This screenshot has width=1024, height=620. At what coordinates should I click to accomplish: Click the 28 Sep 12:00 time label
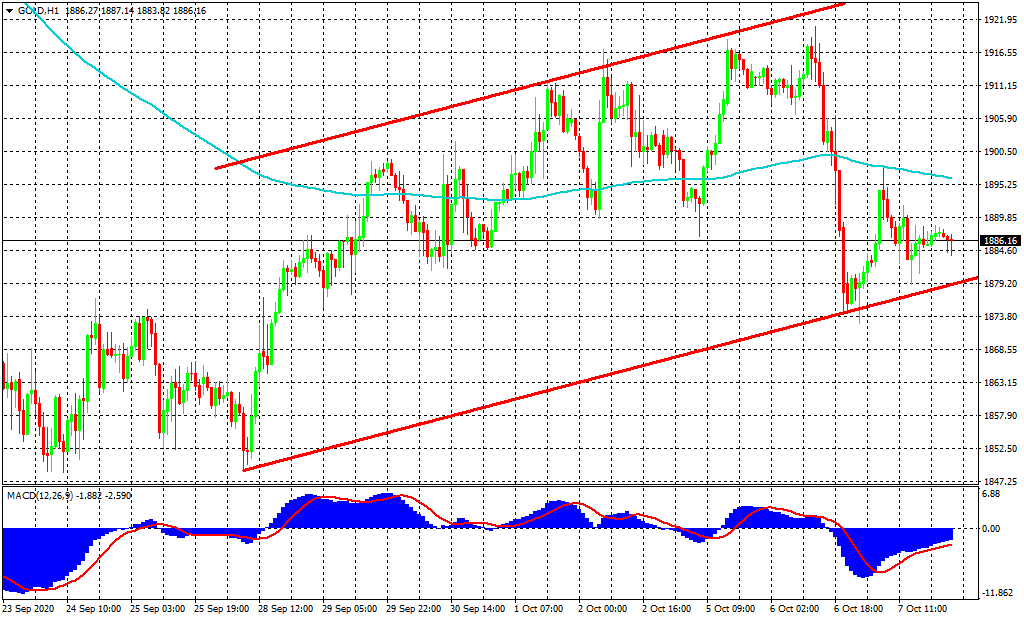pos(286,607)
